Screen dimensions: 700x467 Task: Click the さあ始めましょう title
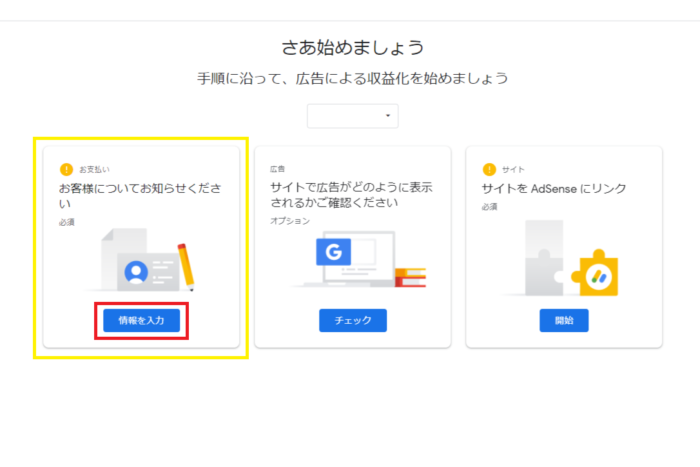coord(353,47)
